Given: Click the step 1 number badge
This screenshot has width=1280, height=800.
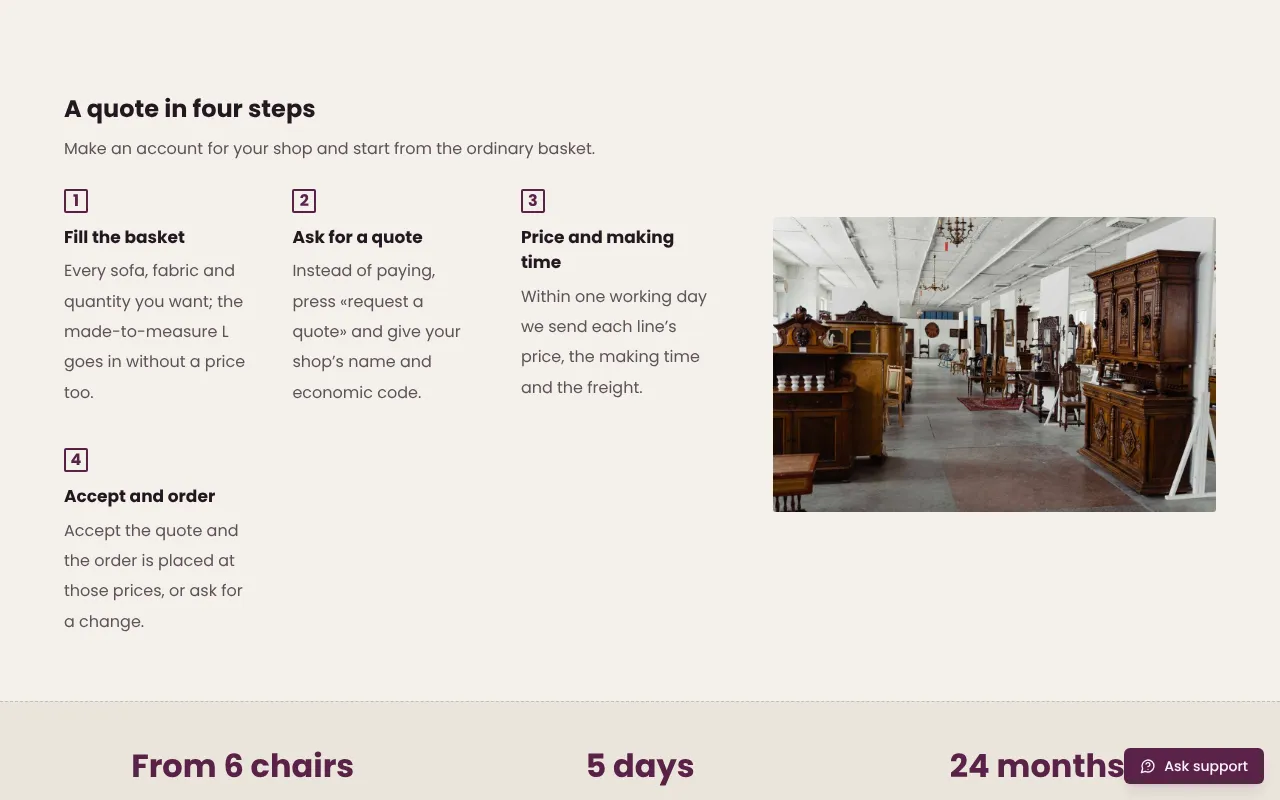Looking at the screenshot, I should pos(76,201).
